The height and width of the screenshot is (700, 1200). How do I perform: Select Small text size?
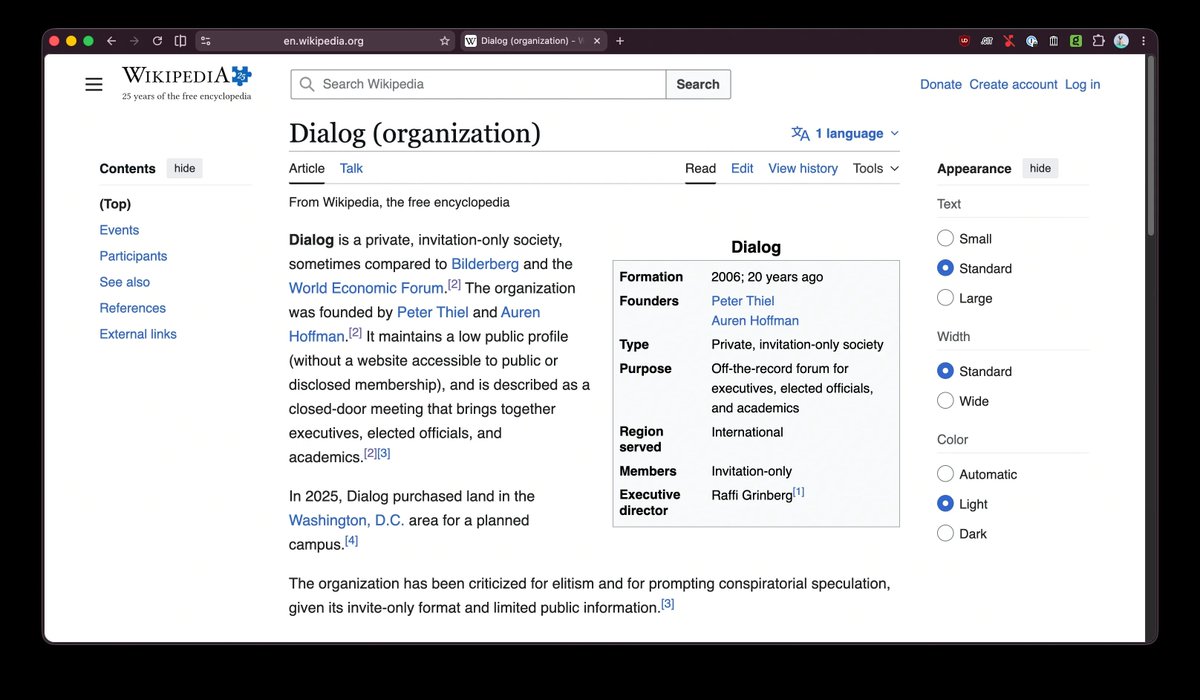pos(945,238)
